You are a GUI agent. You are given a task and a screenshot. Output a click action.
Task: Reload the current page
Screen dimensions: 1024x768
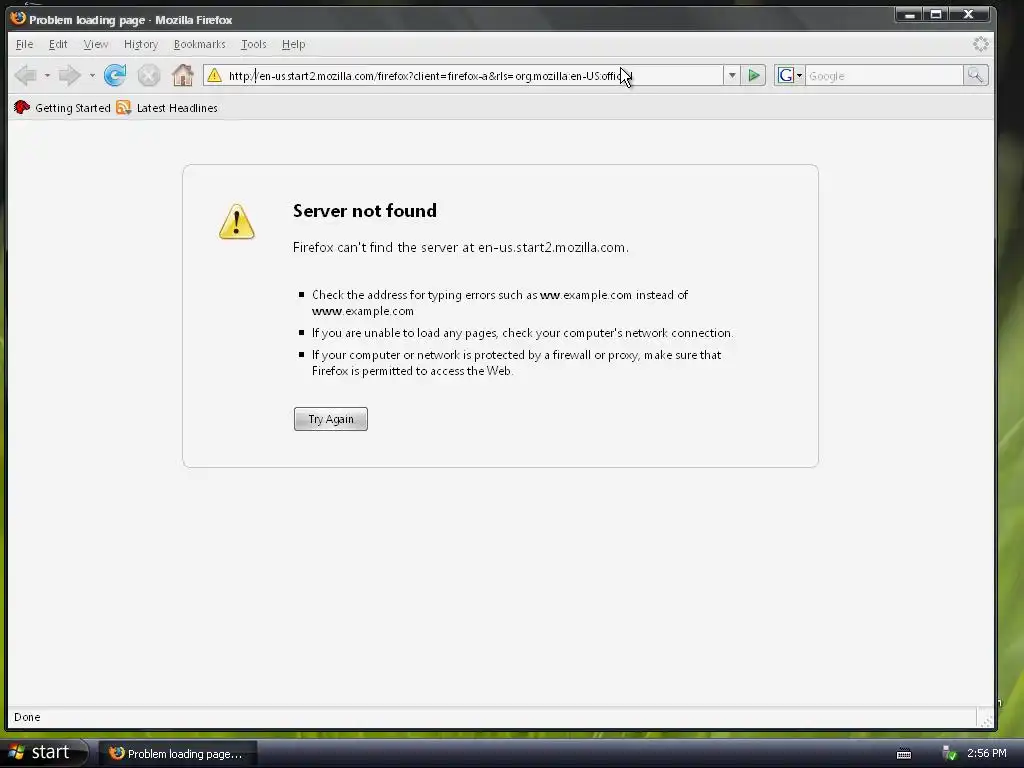pos(115,76)
